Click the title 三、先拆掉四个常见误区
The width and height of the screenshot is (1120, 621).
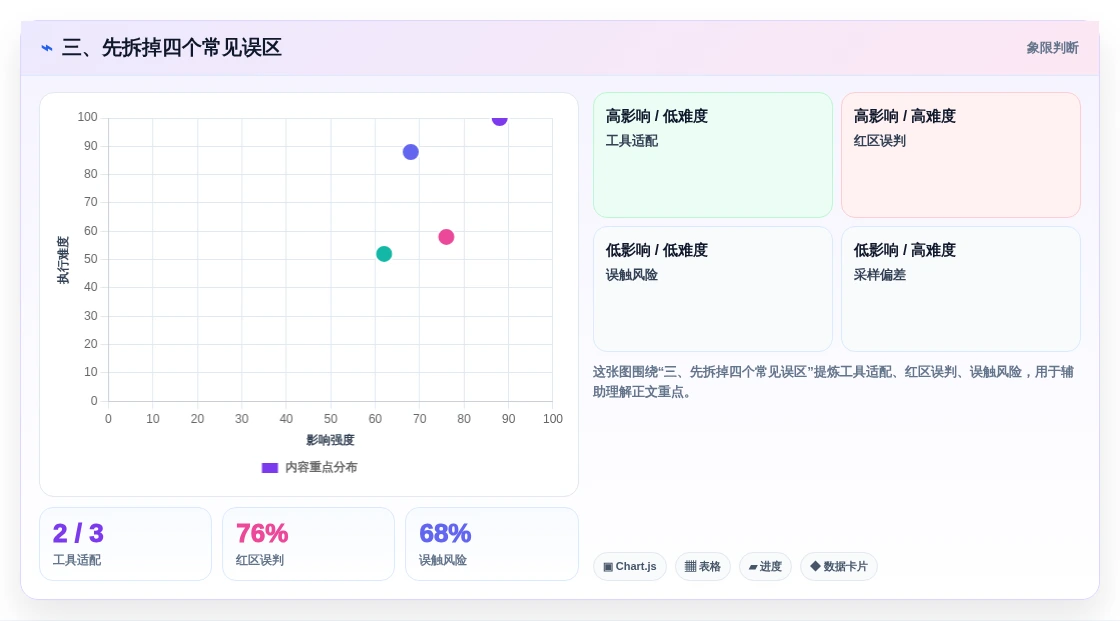(171, 48)
